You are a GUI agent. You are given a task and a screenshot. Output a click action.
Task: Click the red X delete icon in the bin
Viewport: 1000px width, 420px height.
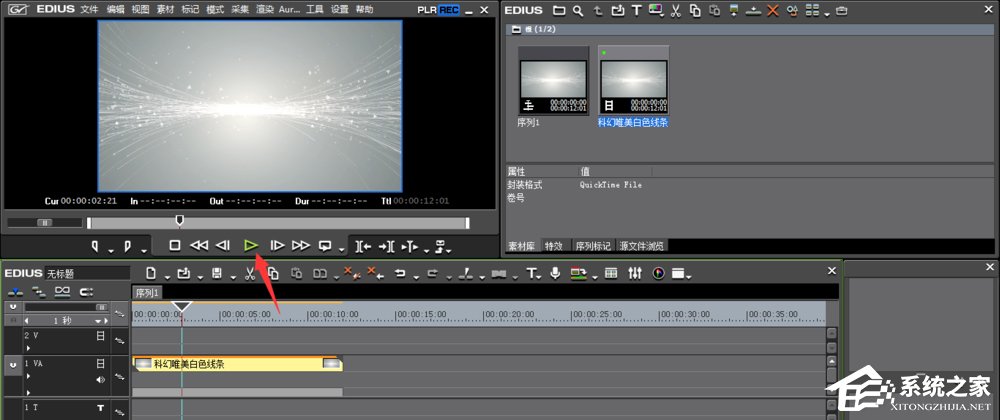click(772, 11)
